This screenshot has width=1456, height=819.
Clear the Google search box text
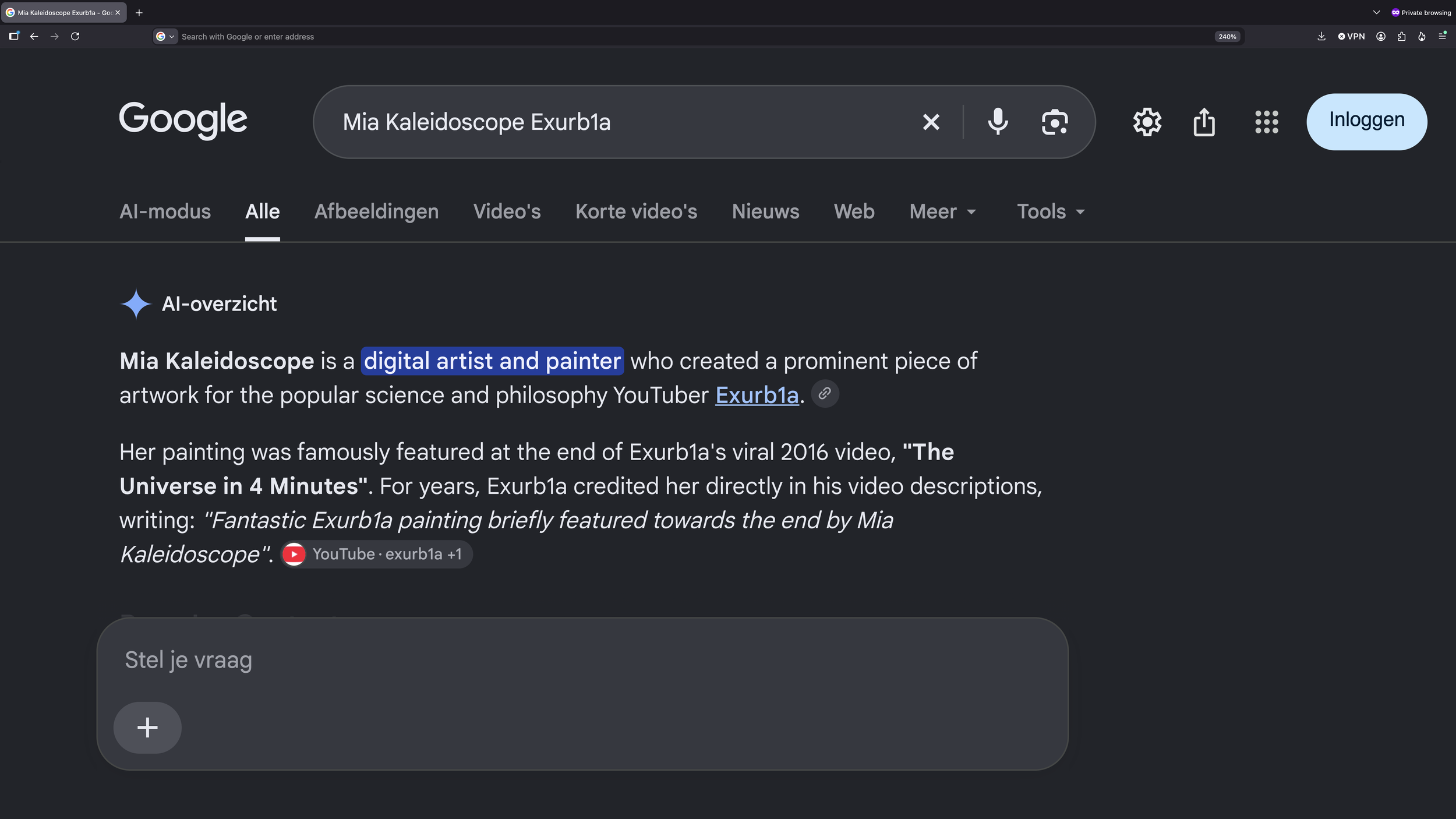pyautogui.click(x=931, y=122)
